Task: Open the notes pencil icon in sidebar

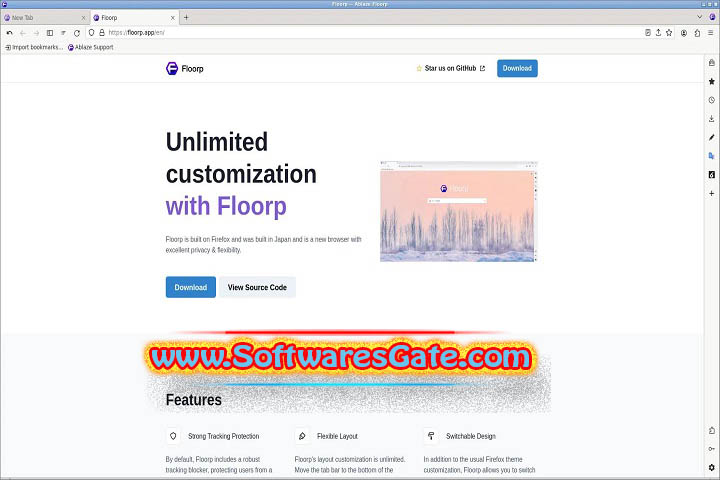Action: 712,137
